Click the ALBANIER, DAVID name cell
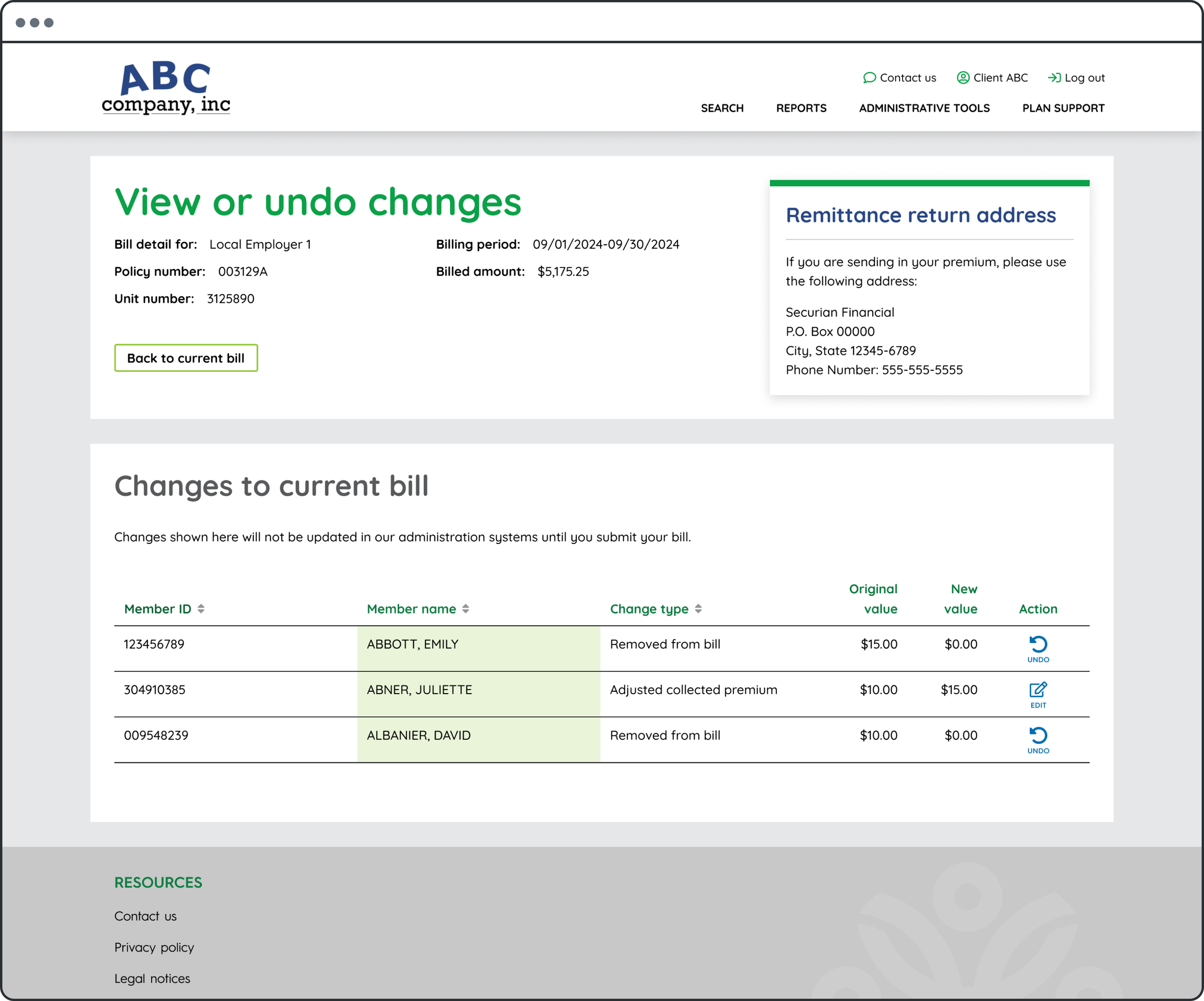The height and width of the screenshot is (1001, 1204). point(419,736)
